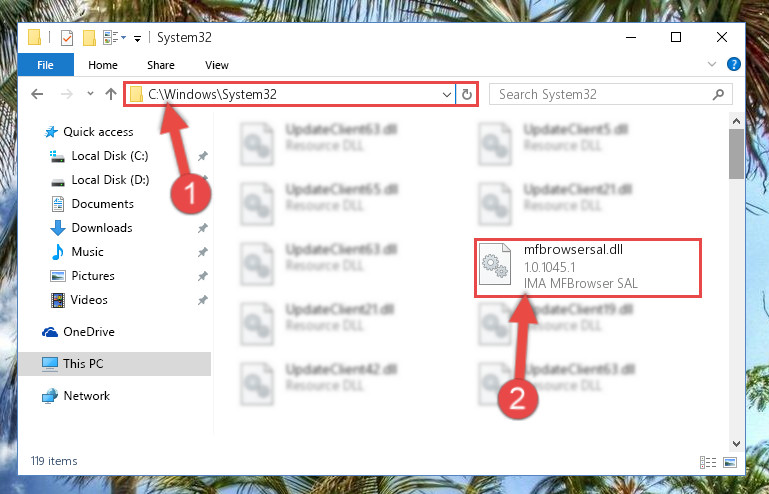Viewport: 769px width, 494px height.
Task: Click the New folder icon in title bar
Action: (x=89, y=37)
